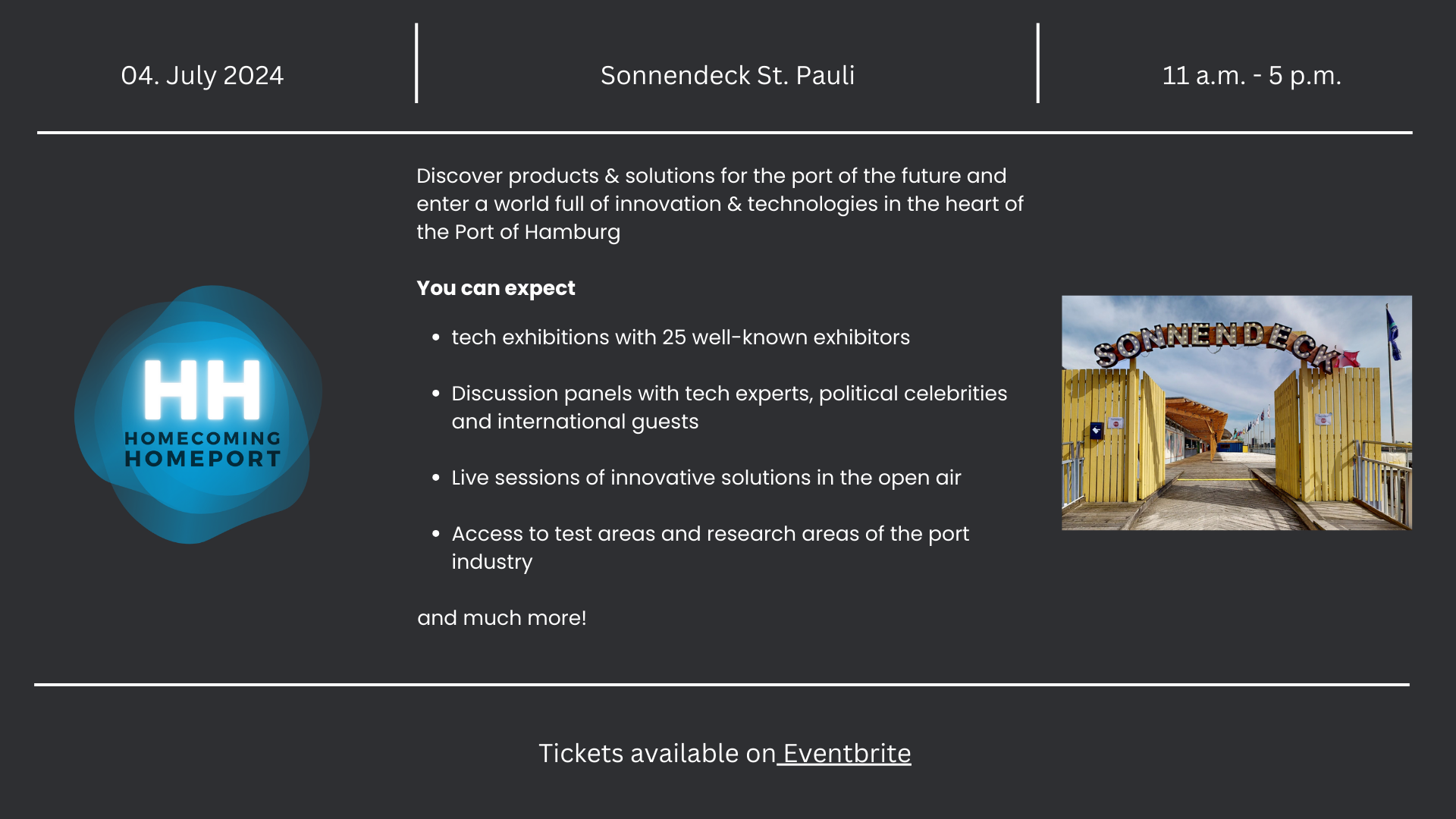
Task: Click the horizontal line below the header row
Action: [724, 133]
